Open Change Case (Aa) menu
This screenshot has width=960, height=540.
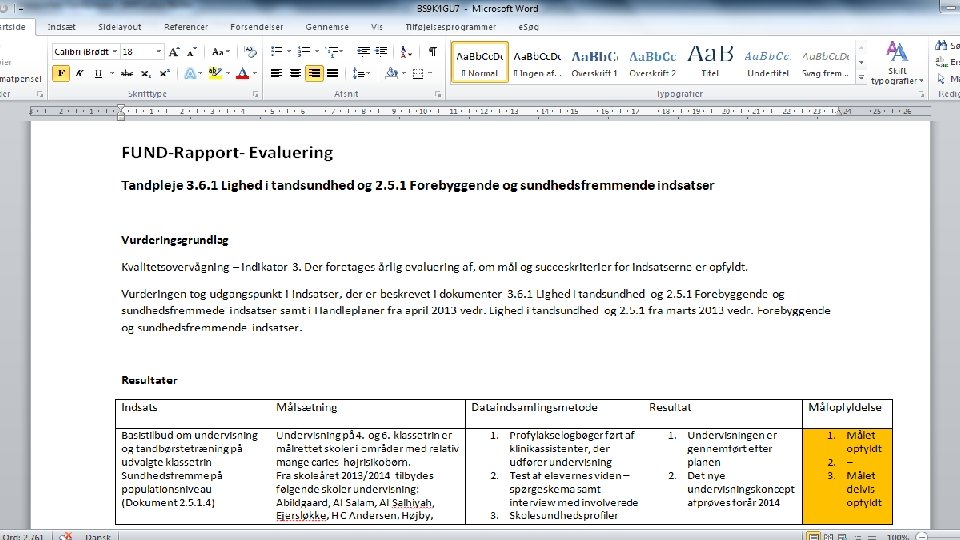click(220, 51)
